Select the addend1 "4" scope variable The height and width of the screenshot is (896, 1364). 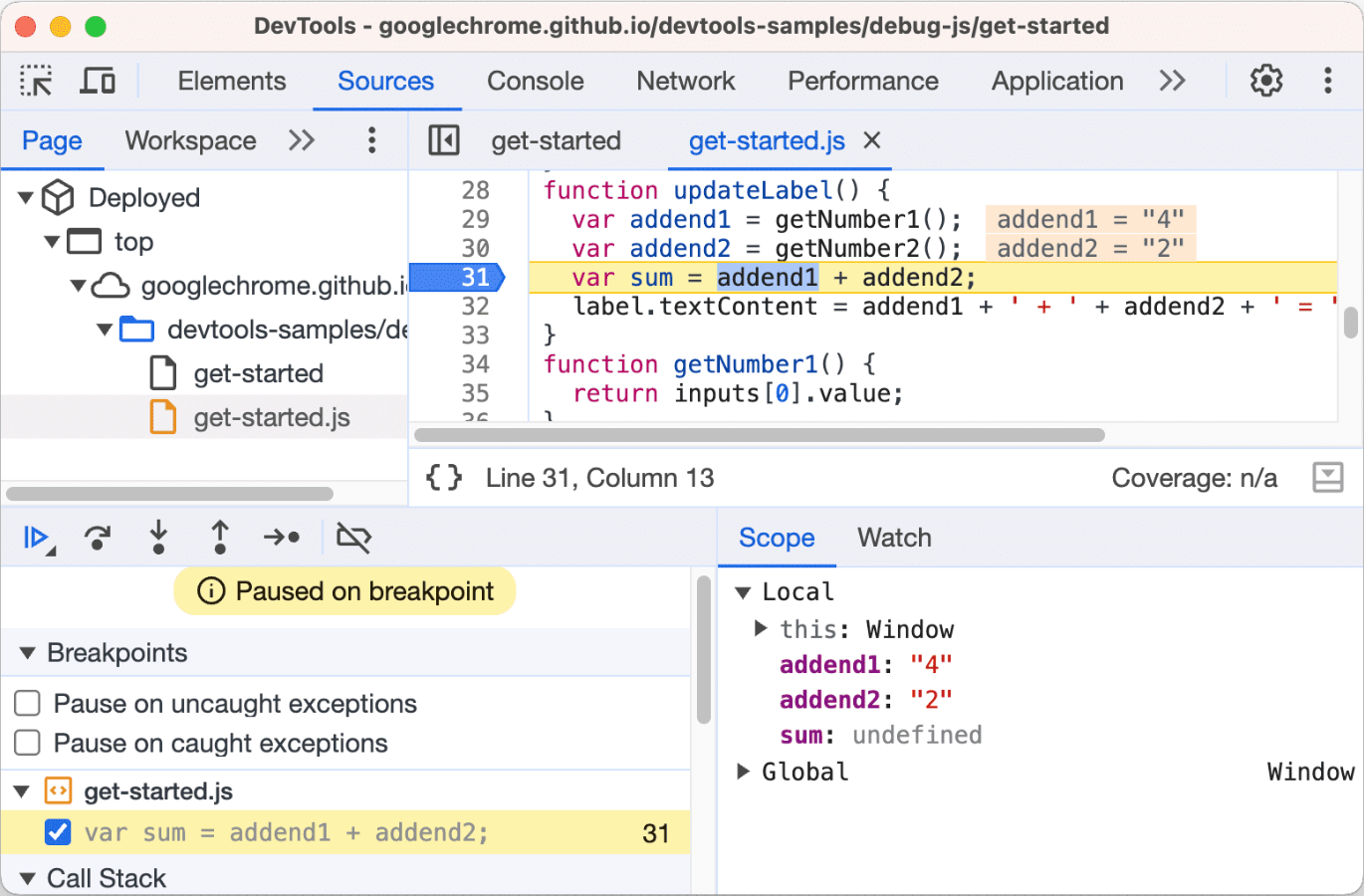pyautogui.click(x=866, y=665)
